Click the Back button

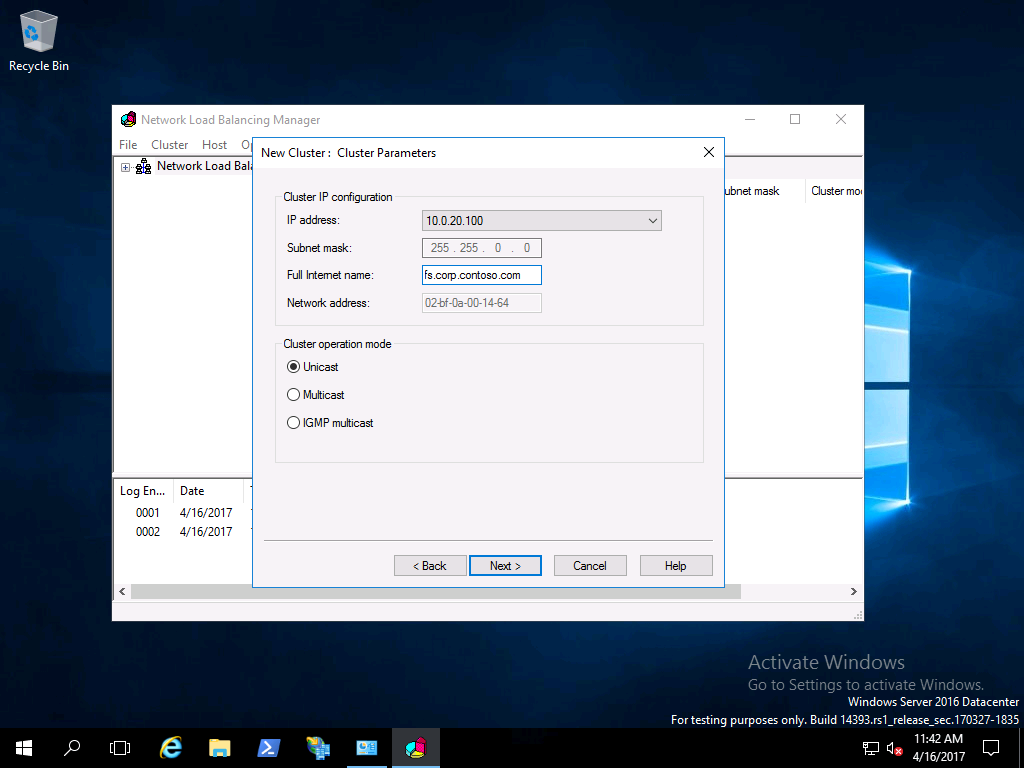pyautogui.click(x=430, y=566)
